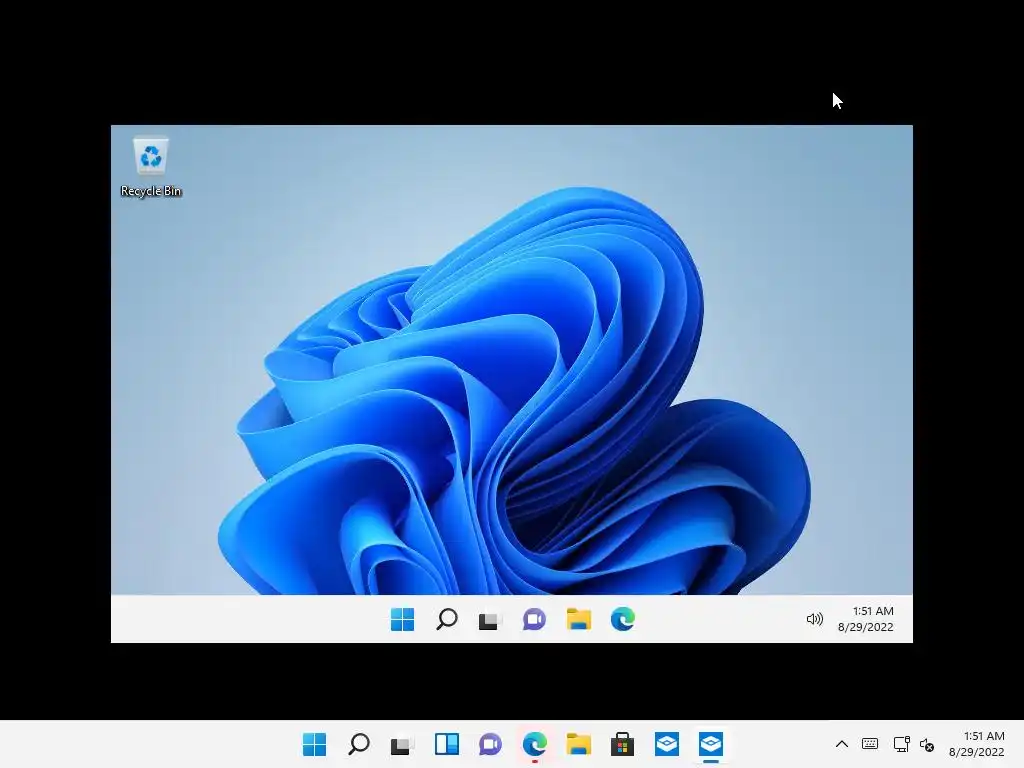Open Search on the host taskbar

[x=359, y=744]
